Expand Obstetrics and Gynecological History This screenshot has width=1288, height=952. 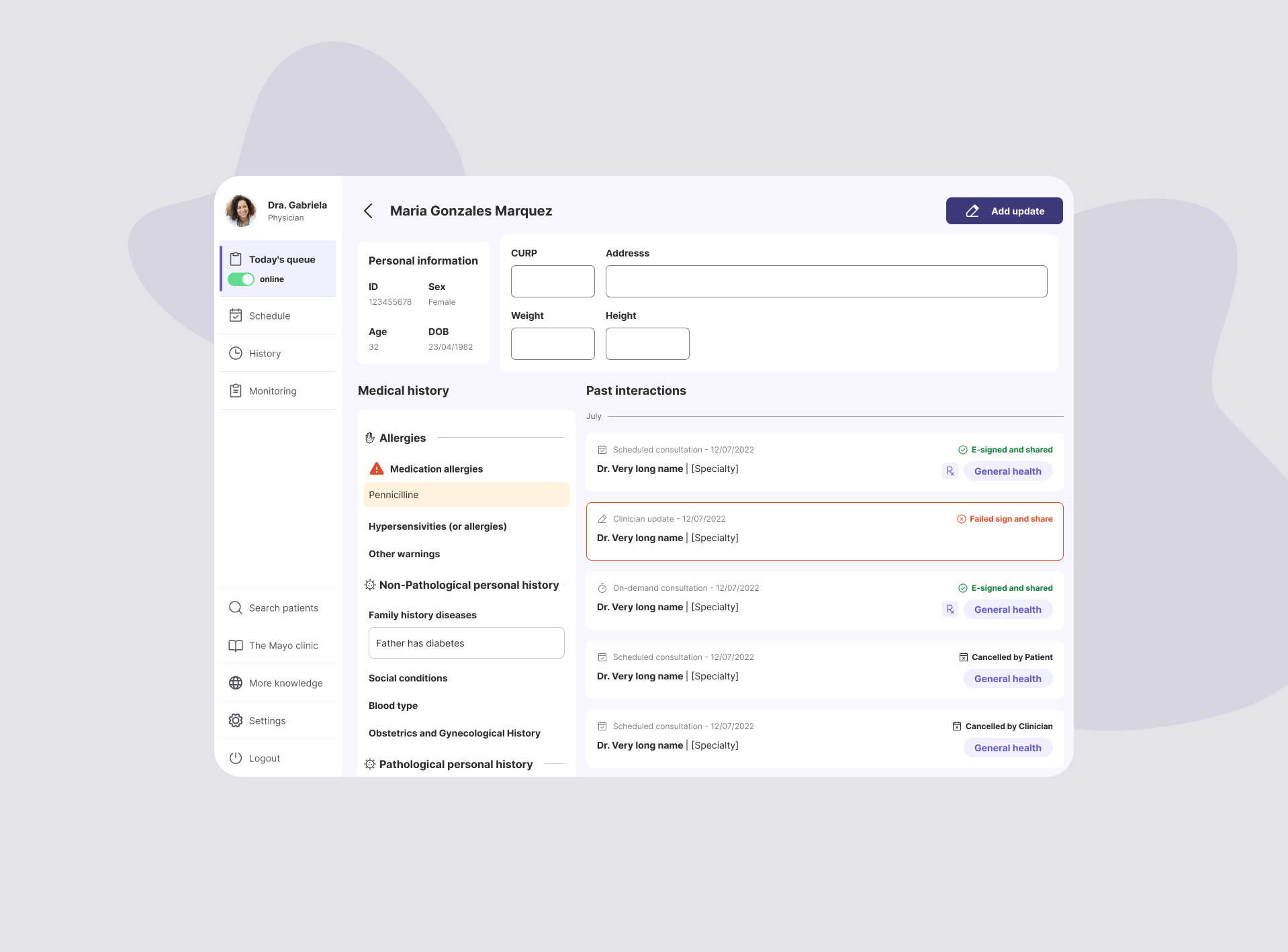(x=454, y=733)
